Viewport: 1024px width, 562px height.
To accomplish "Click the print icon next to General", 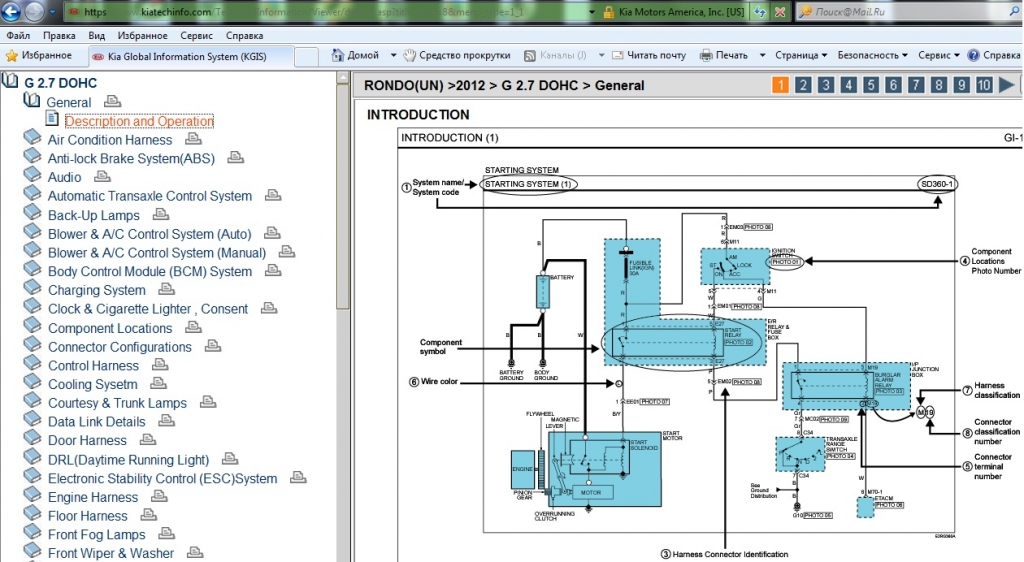I will tap(112, 101).
